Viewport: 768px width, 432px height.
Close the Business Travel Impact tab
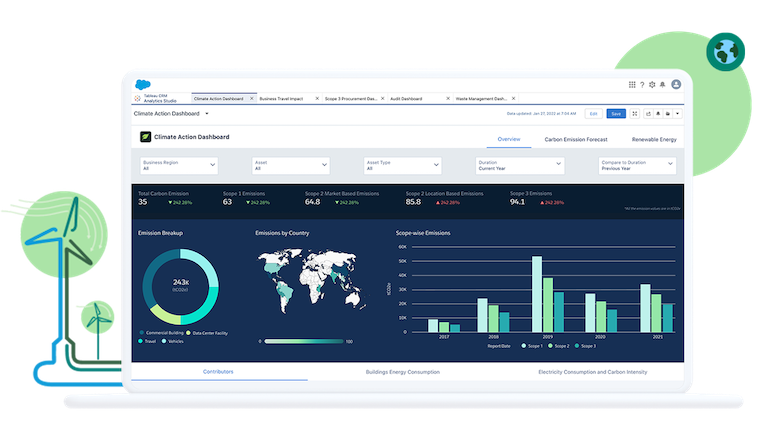317,98
